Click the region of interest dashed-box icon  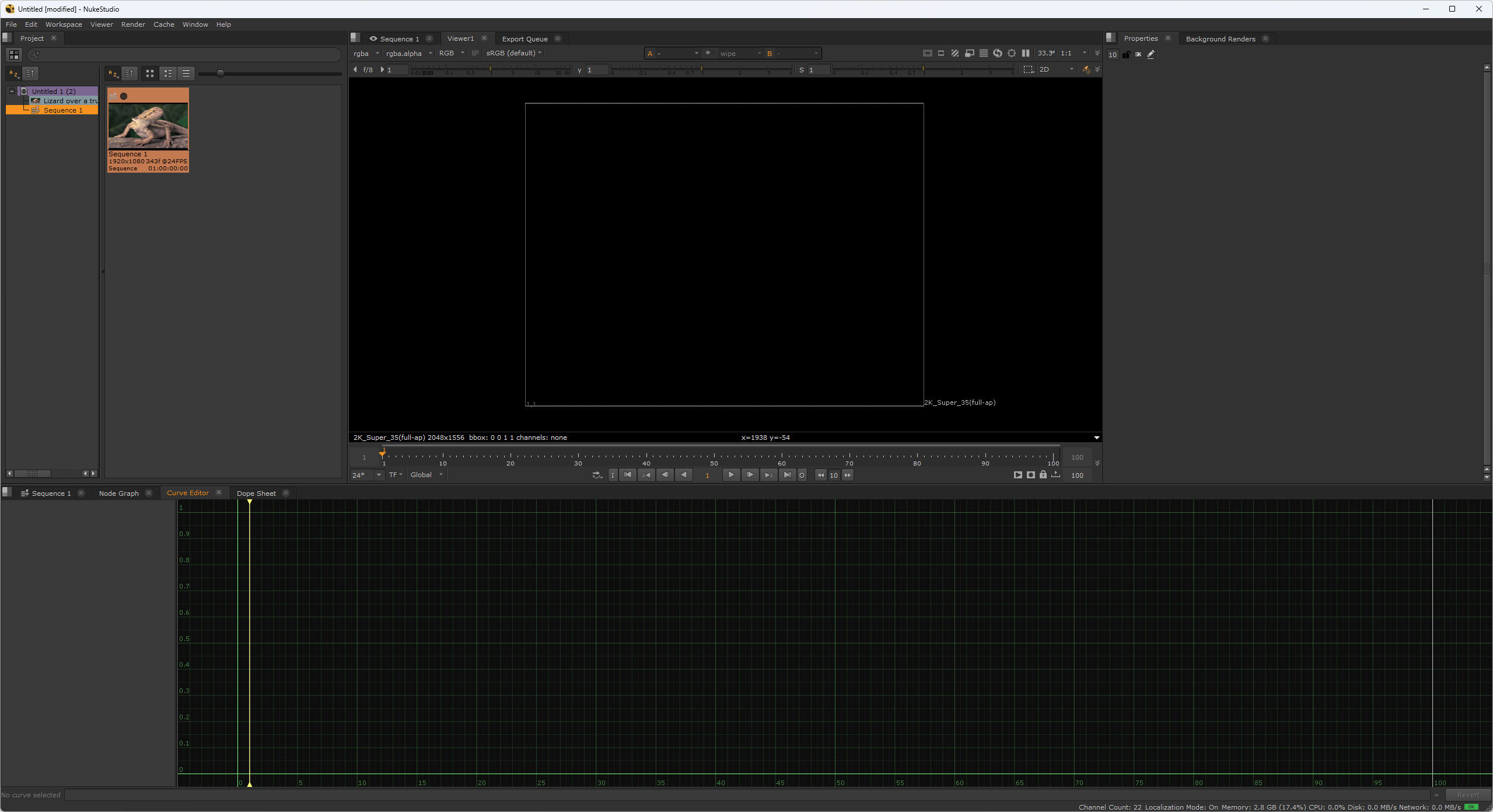pos(1029,69)
